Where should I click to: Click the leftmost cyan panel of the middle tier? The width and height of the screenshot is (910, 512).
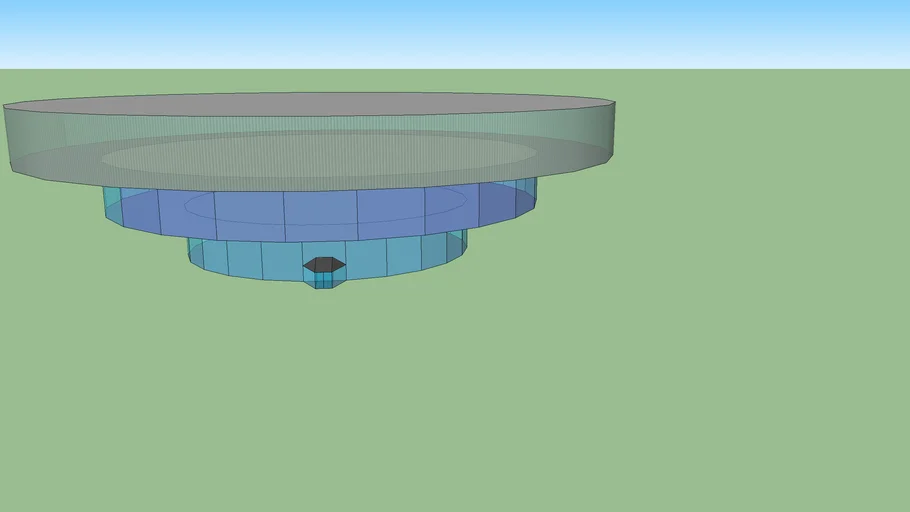click(x=111, y=205)
